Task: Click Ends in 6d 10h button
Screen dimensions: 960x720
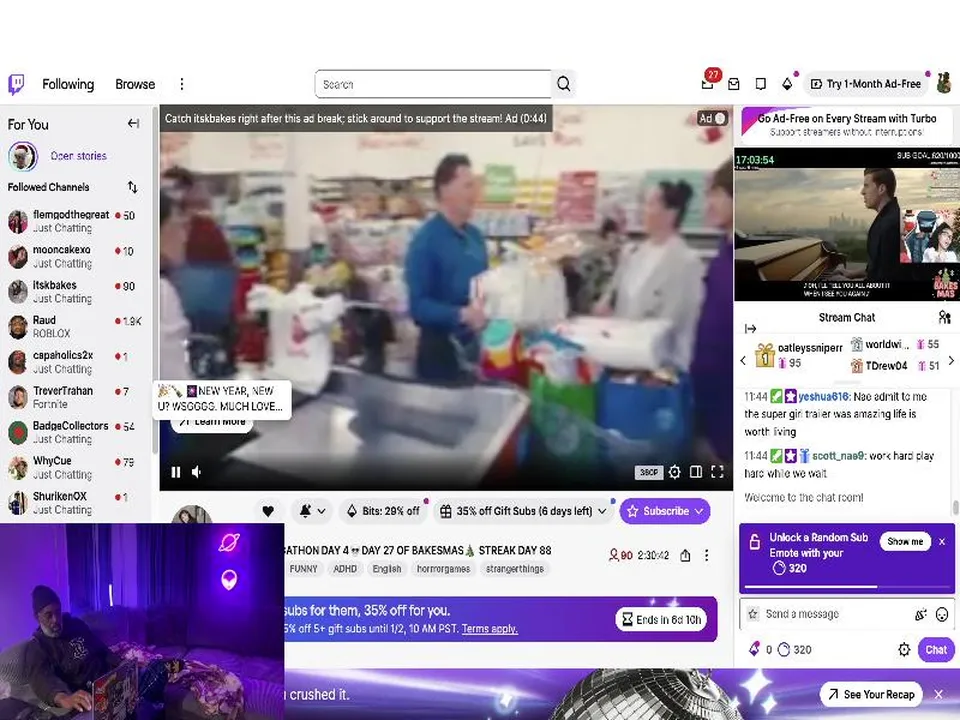Action: (661, 620)
